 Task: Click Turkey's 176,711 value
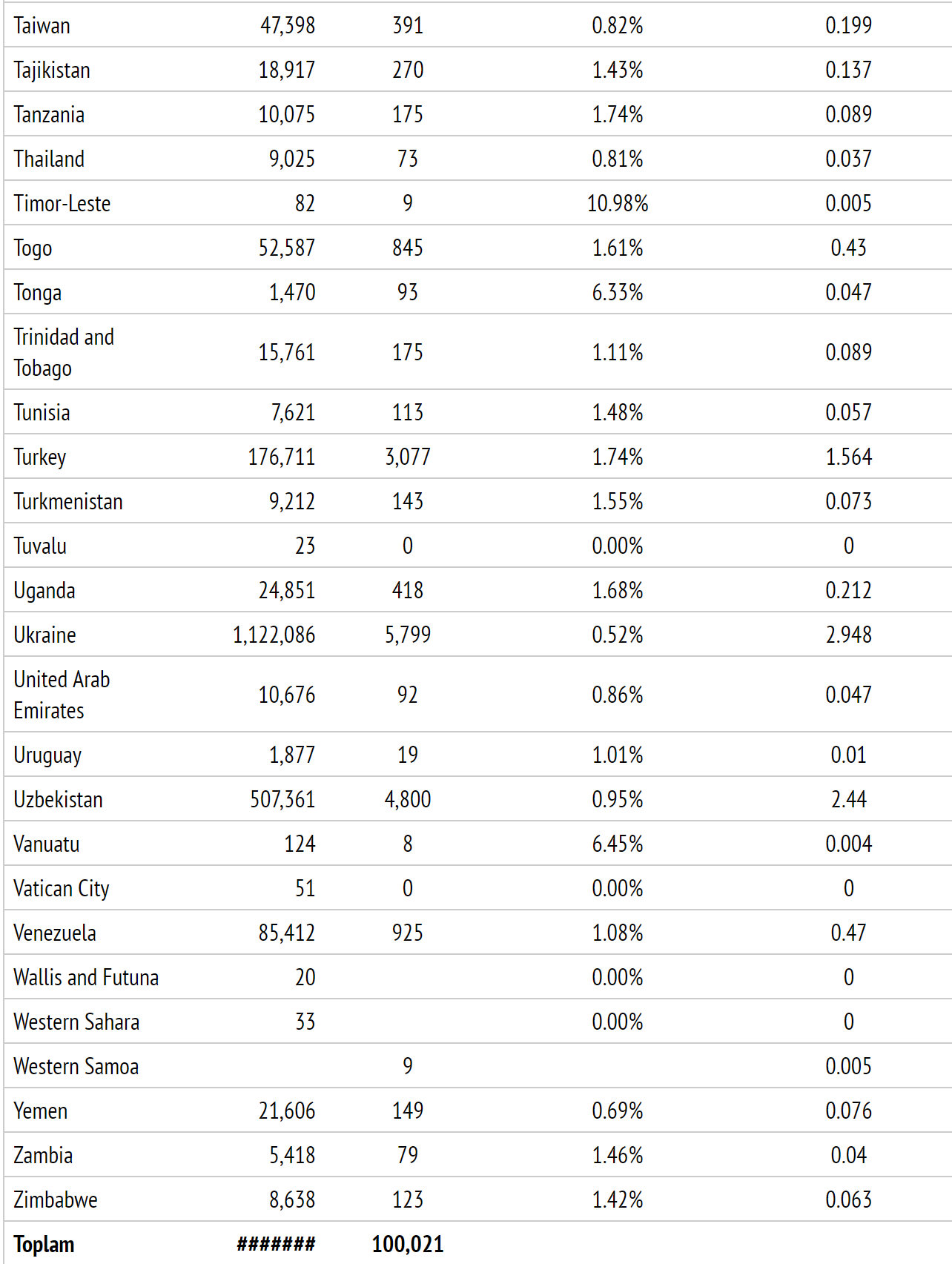coord(281,457)
